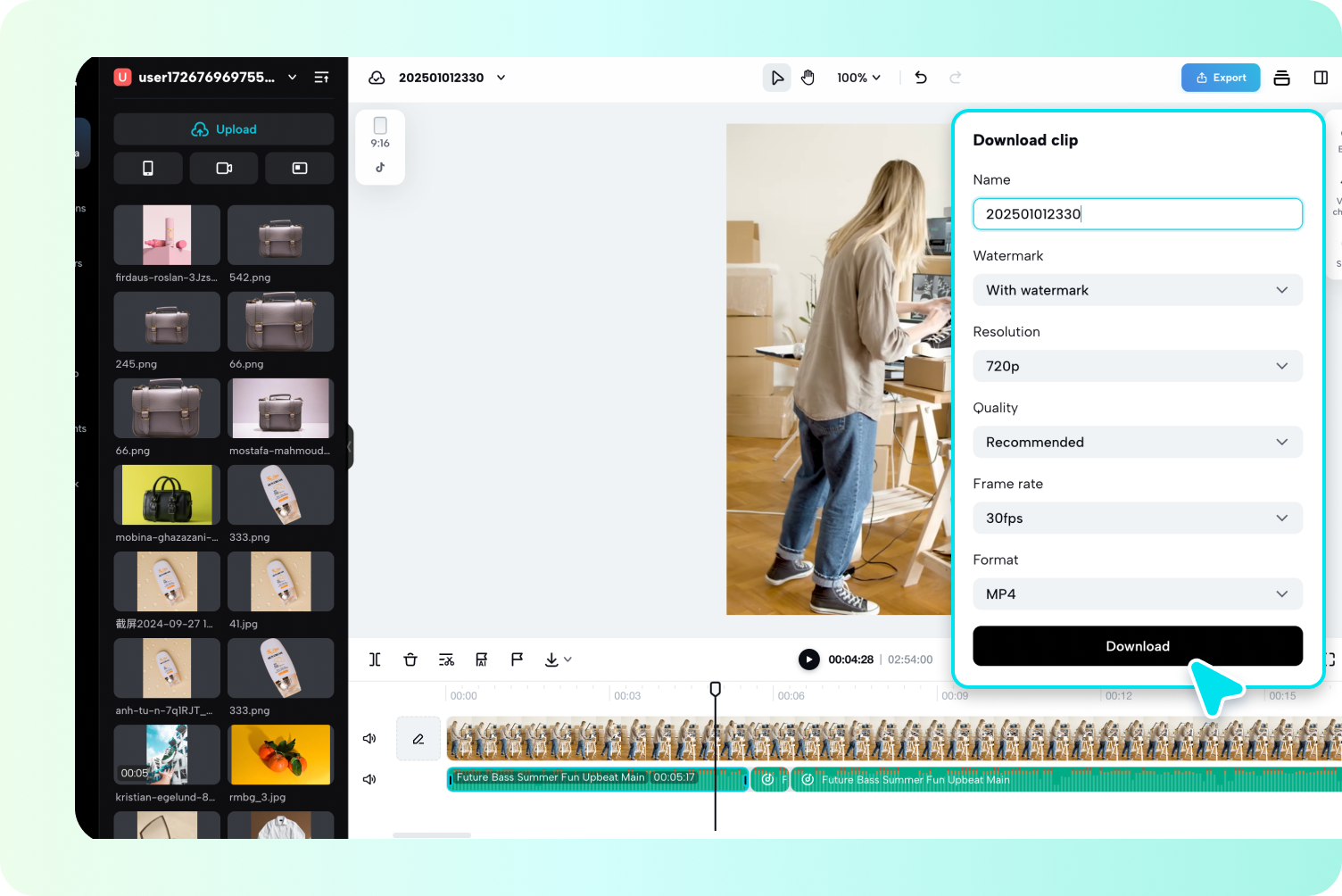Click the Record video camera icon in sidebar
The width and height of the screenshot is (1342, 896).
(223, 168)
